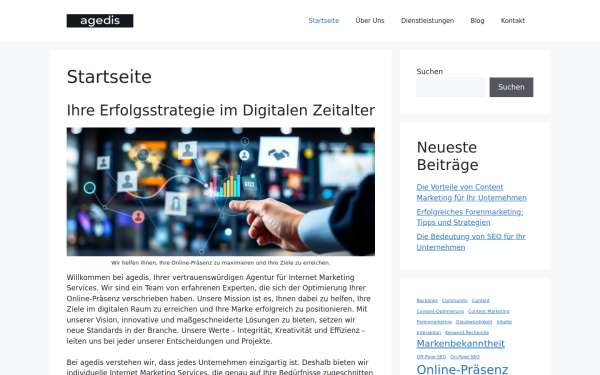Image resolution: width=600 pixels, height=375 pixels.
Task: Click the 'Neueste Beiträge' sidebar heading
Action: [x=447, y=156]
